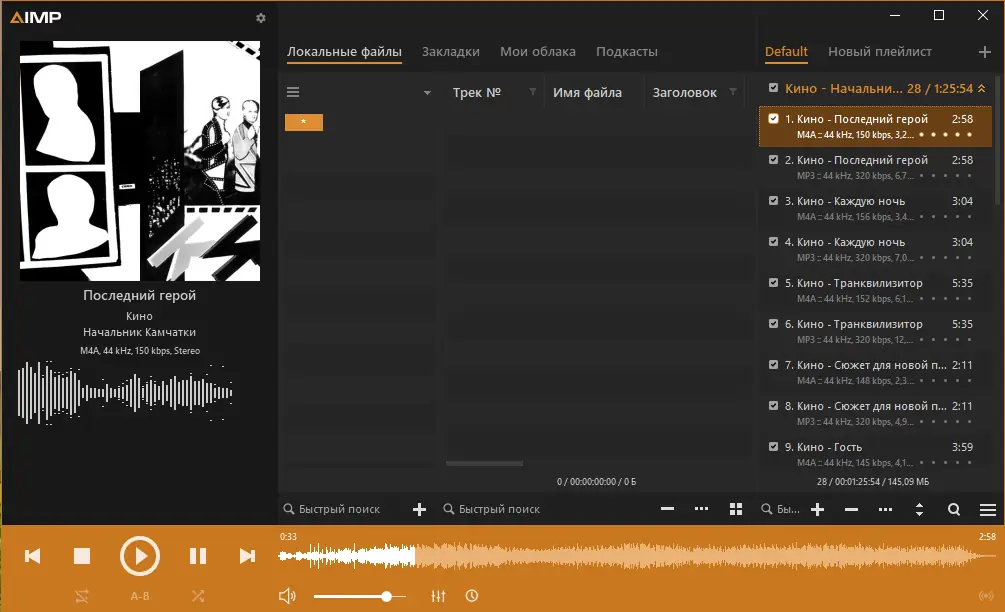Open filter for Трек № column

click(533, 92)
